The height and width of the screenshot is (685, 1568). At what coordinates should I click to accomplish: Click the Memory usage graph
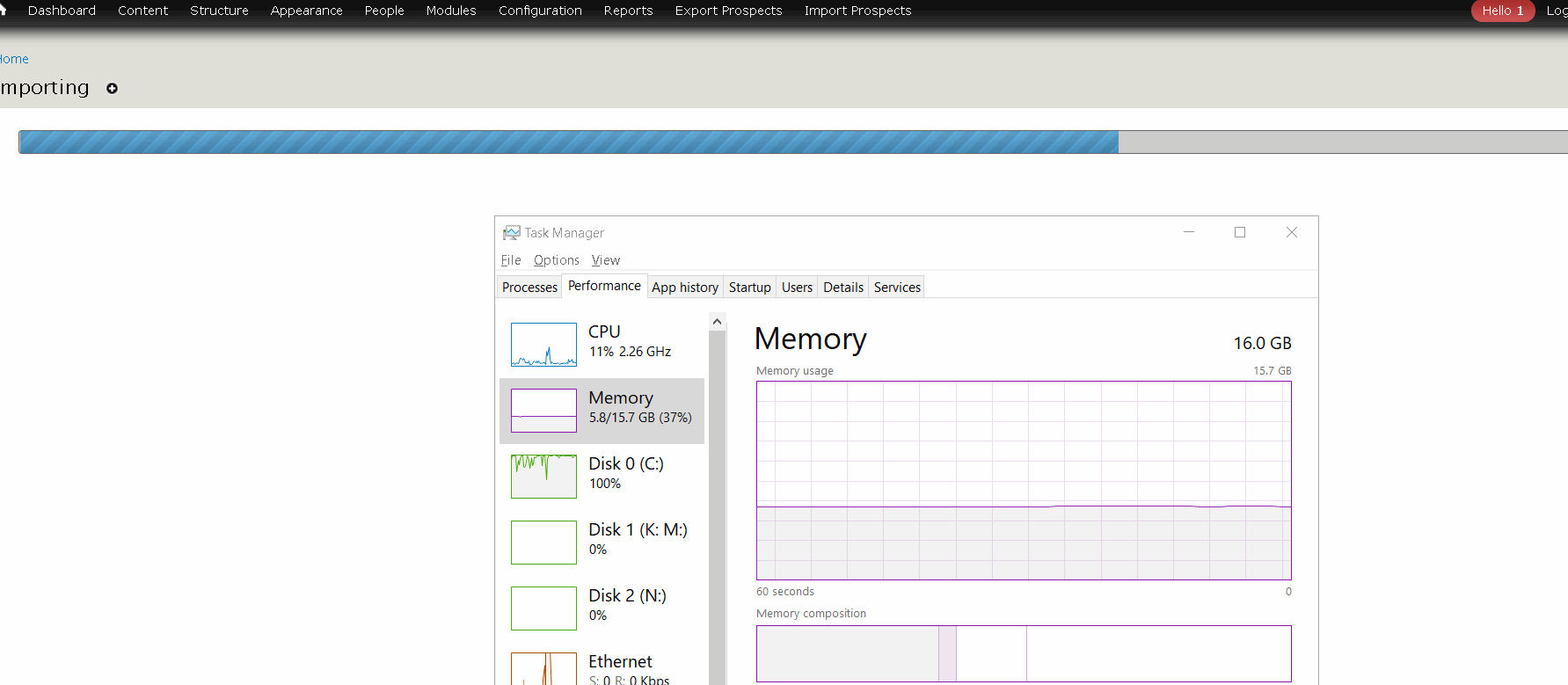[x=1024, y=480]
